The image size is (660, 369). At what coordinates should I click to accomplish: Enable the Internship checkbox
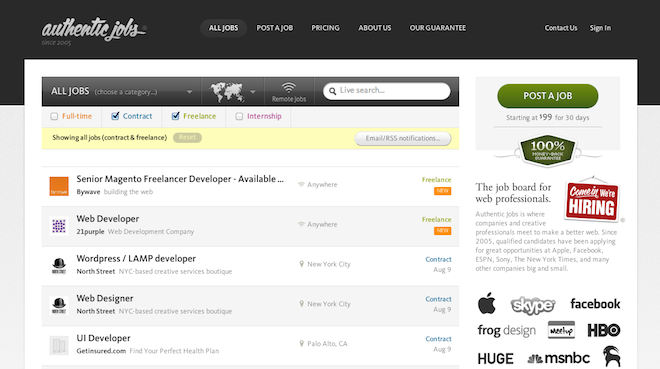(x=239, y=117)
